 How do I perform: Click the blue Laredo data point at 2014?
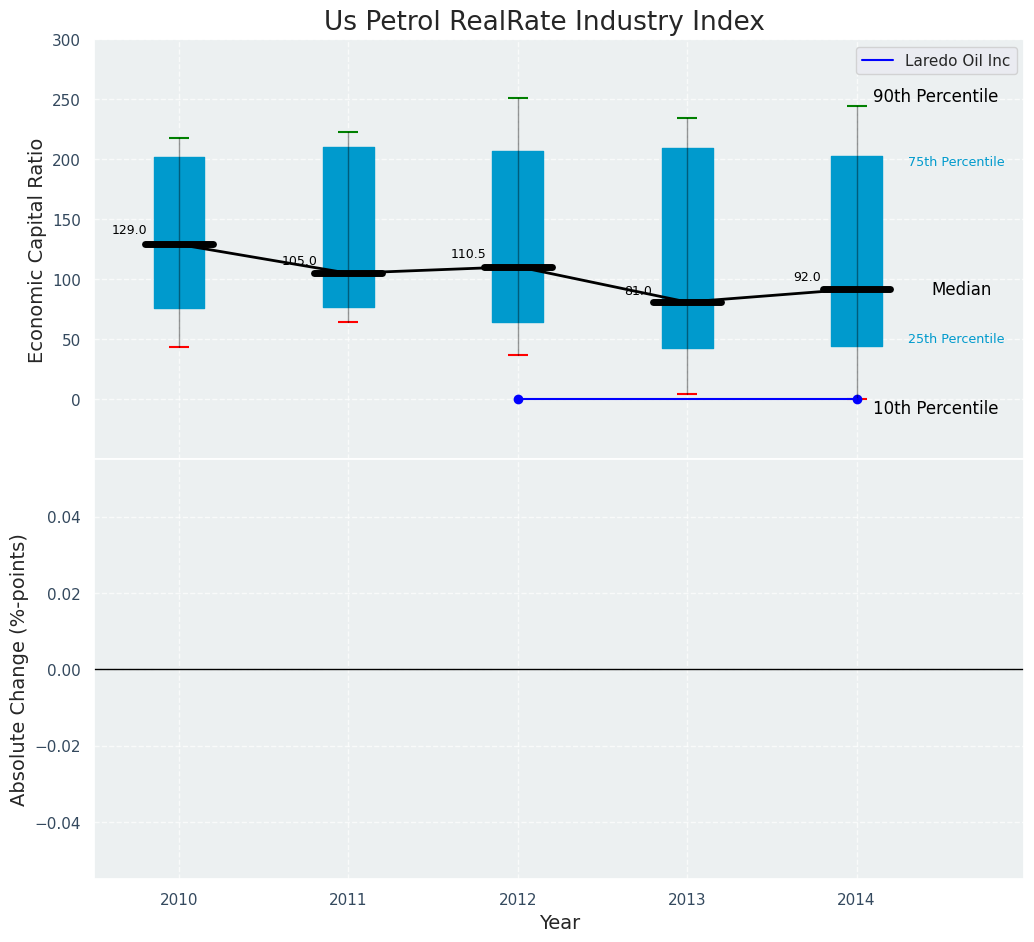point(857,399)
